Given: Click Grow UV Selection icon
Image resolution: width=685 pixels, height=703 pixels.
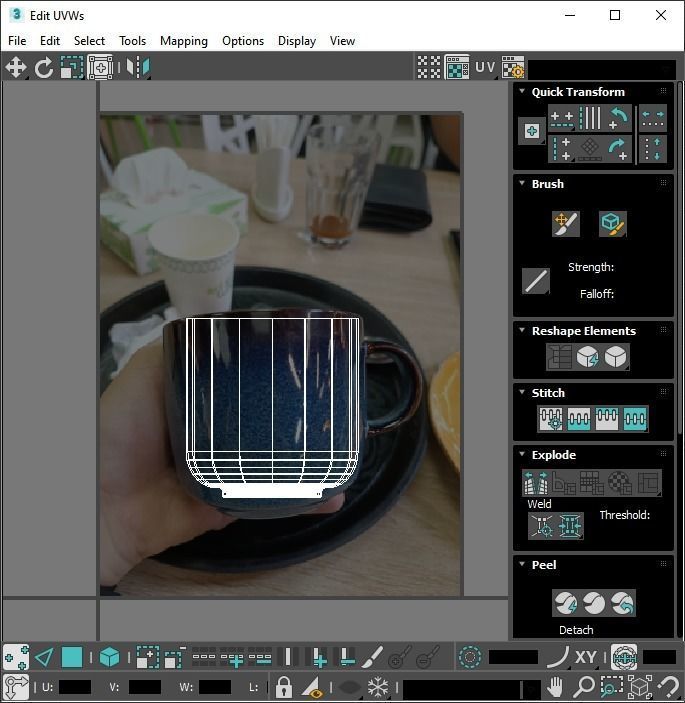Looking at the screenshot, I should 147,657.
